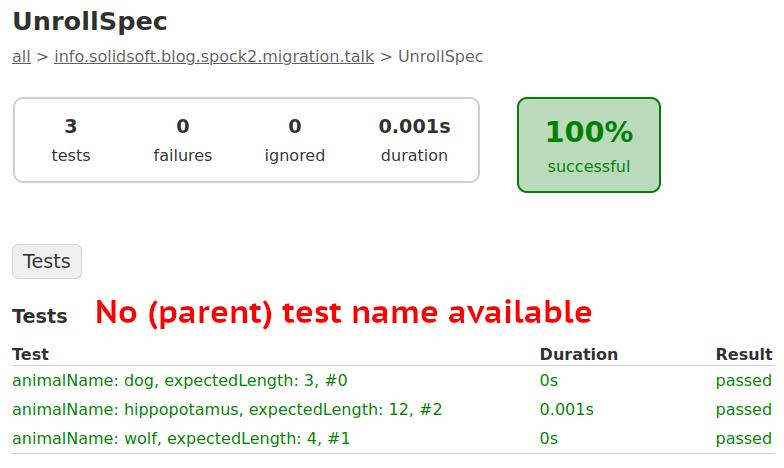Click 'passed' result for the dog test

click(x=744, y=380)
